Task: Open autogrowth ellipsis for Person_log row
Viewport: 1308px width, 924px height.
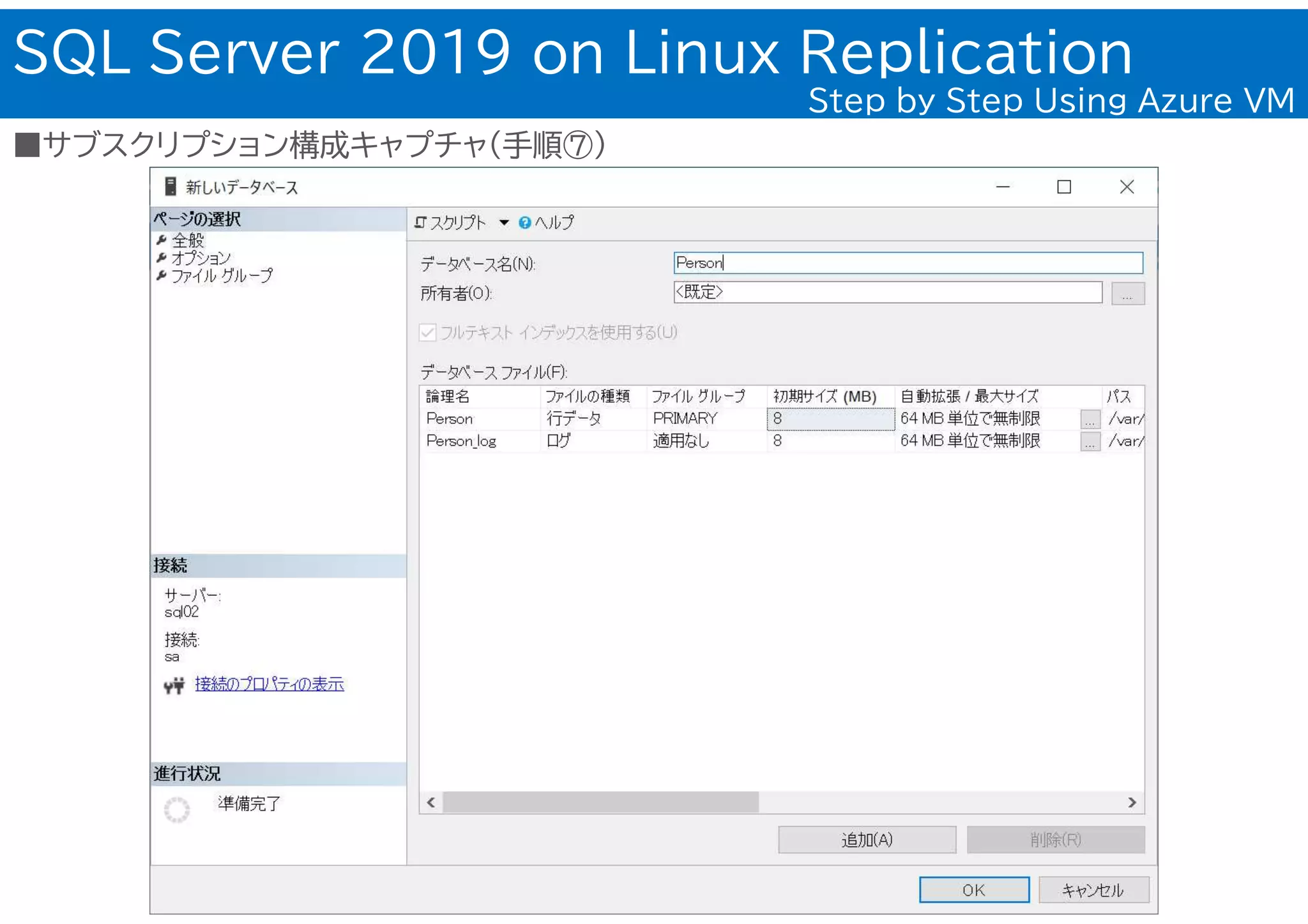Action: tap(1090, 442)
